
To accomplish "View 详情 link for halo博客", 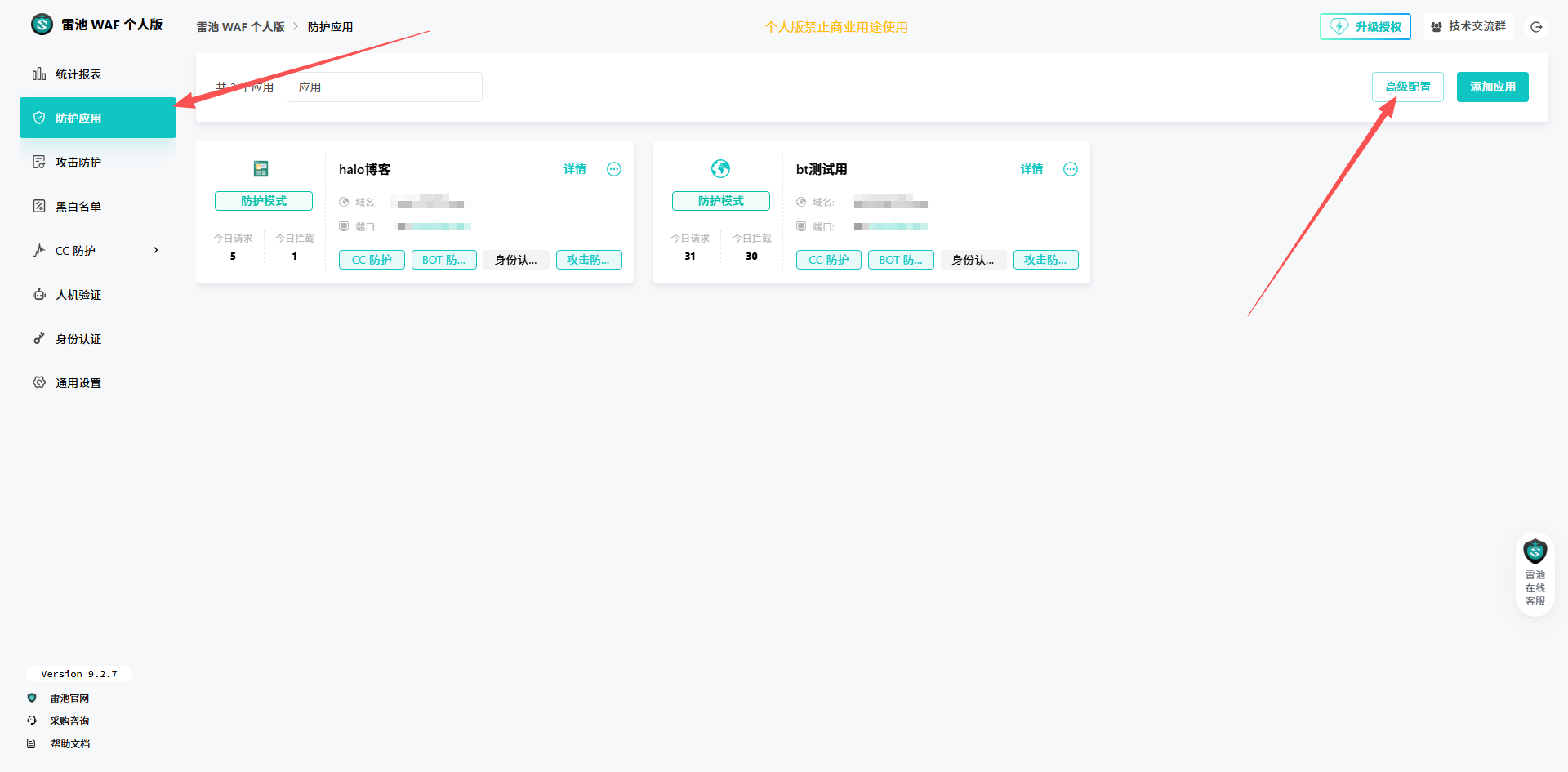I will click(575, 169).
